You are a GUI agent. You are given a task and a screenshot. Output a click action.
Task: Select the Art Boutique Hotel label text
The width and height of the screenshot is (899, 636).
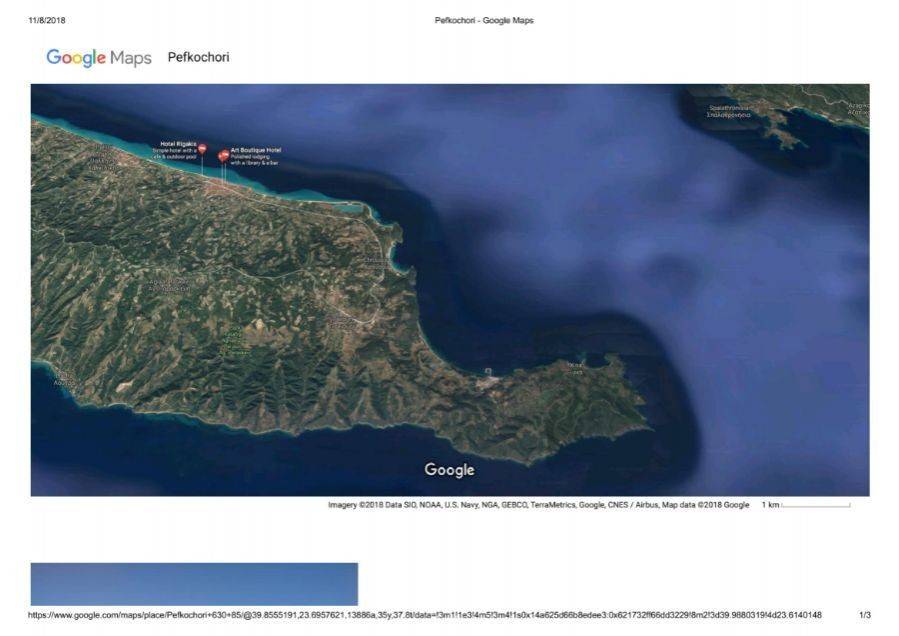point(256,150)
